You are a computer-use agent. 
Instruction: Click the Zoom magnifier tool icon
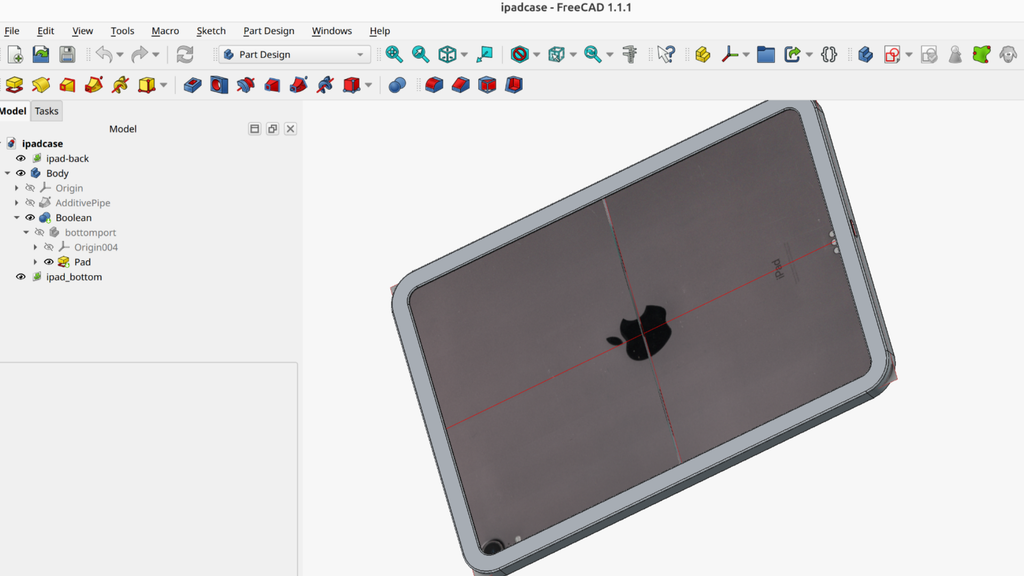593,54
